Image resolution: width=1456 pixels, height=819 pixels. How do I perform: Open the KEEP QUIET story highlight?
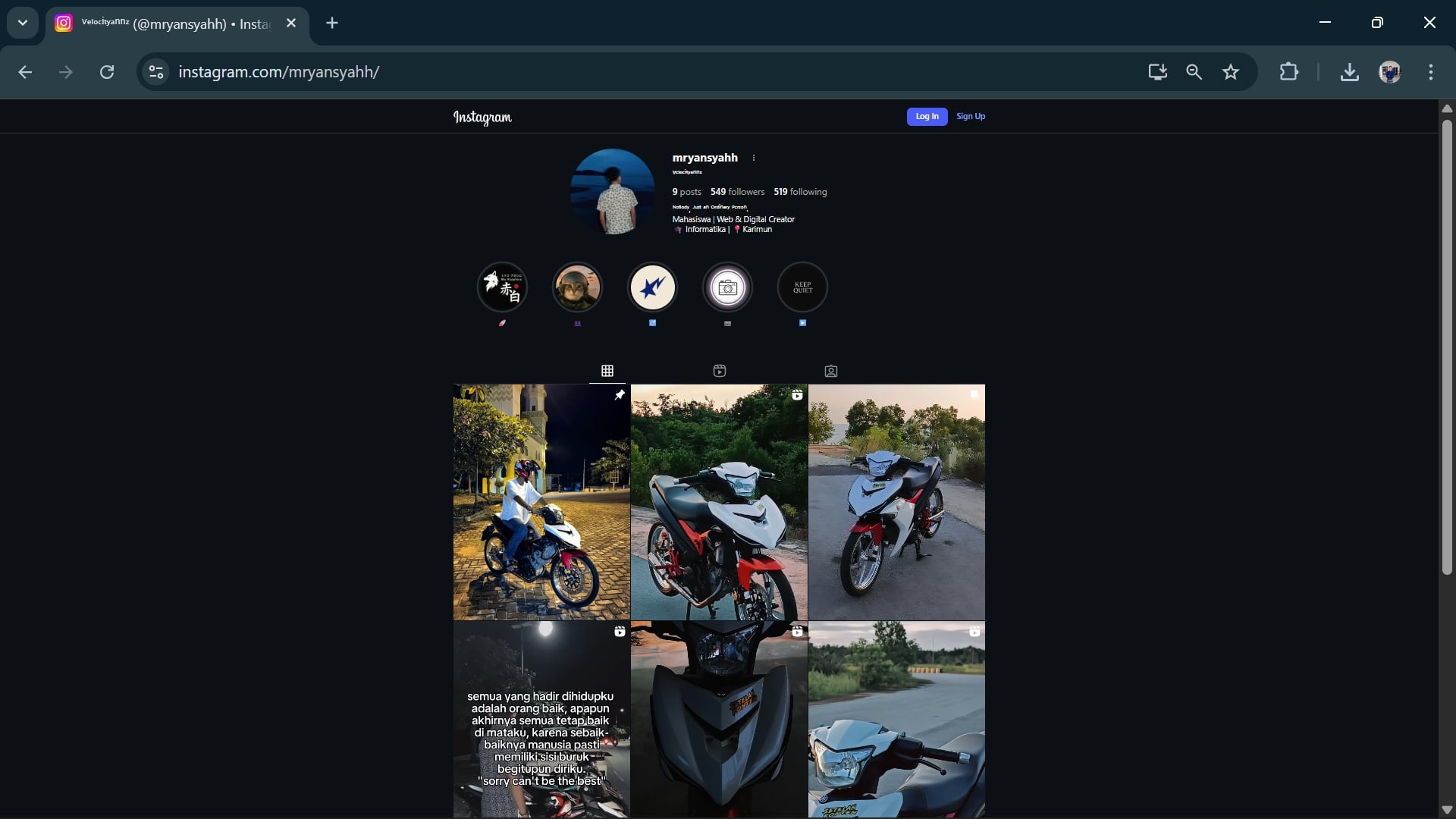[802, 287]
